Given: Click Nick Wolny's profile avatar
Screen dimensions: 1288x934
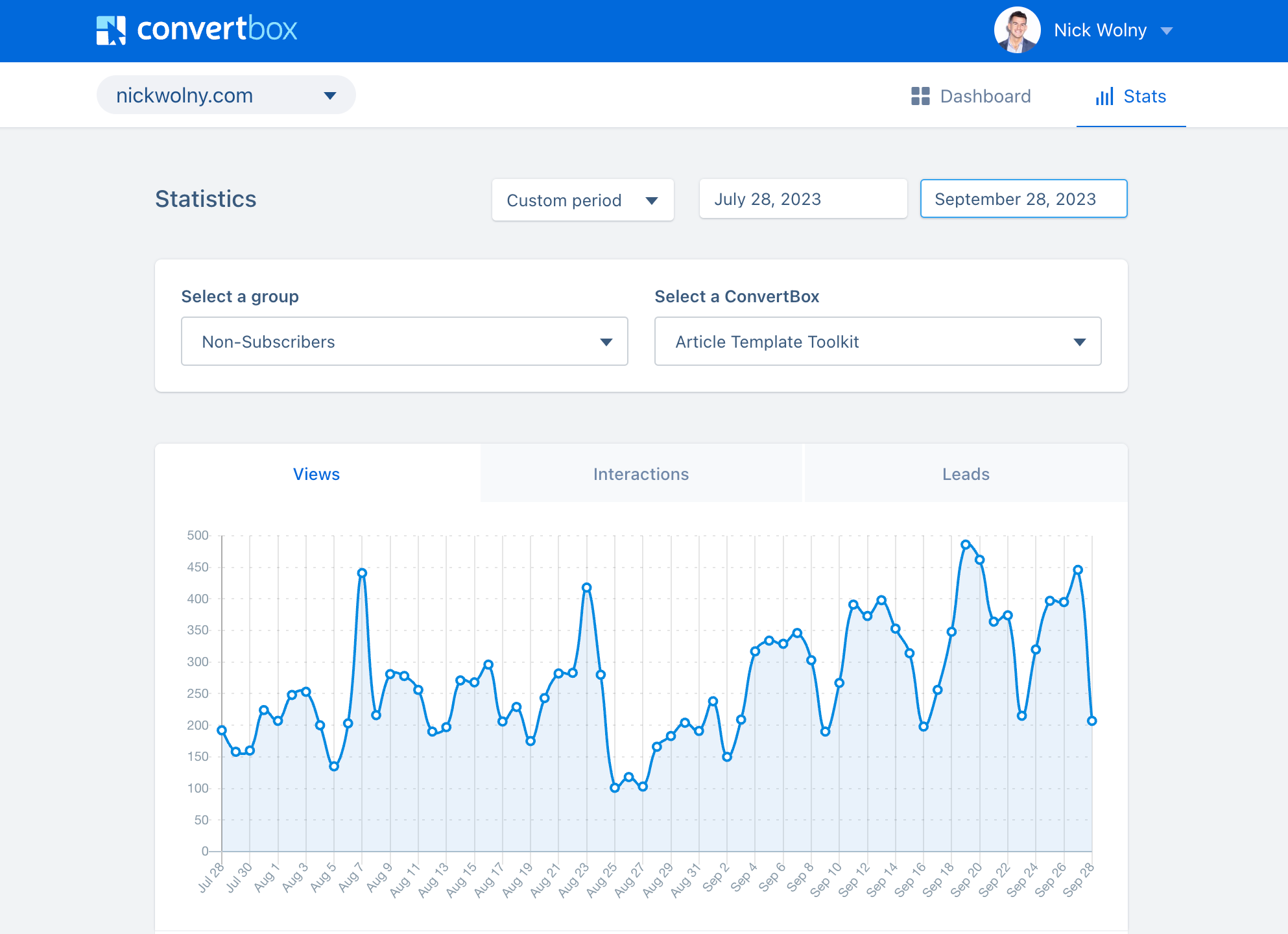Looking at the screenshot, I should (1017, 30).
